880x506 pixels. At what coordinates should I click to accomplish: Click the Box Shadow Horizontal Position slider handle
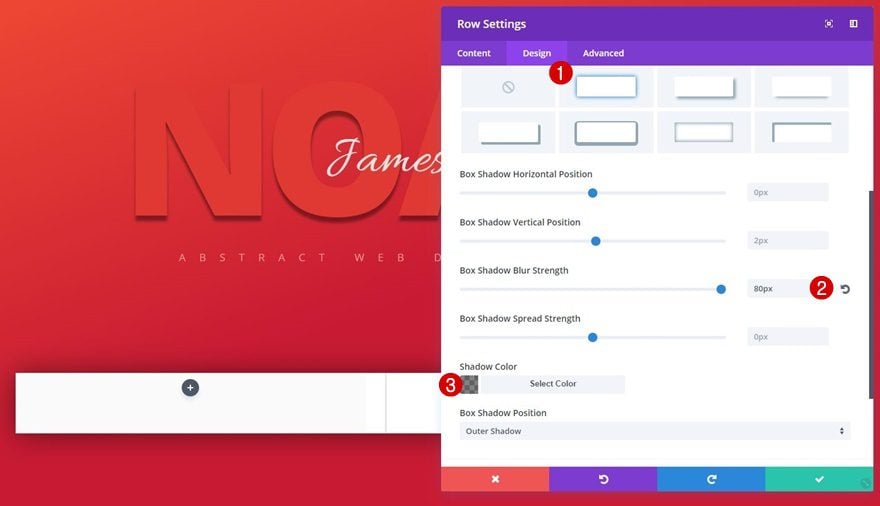pyautogui.click(x=592, y=193)
